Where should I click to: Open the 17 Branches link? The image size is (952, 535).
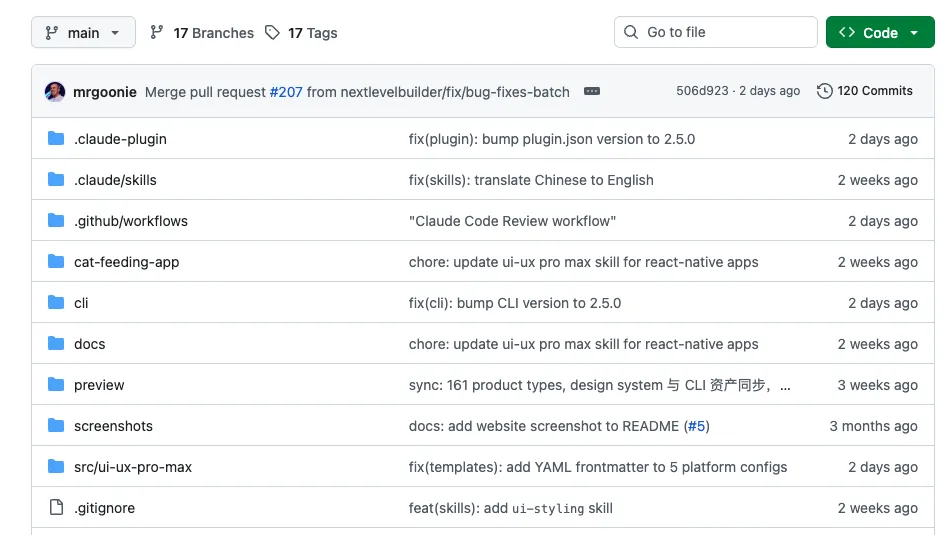pyautogui.click(x=213, y=33)
